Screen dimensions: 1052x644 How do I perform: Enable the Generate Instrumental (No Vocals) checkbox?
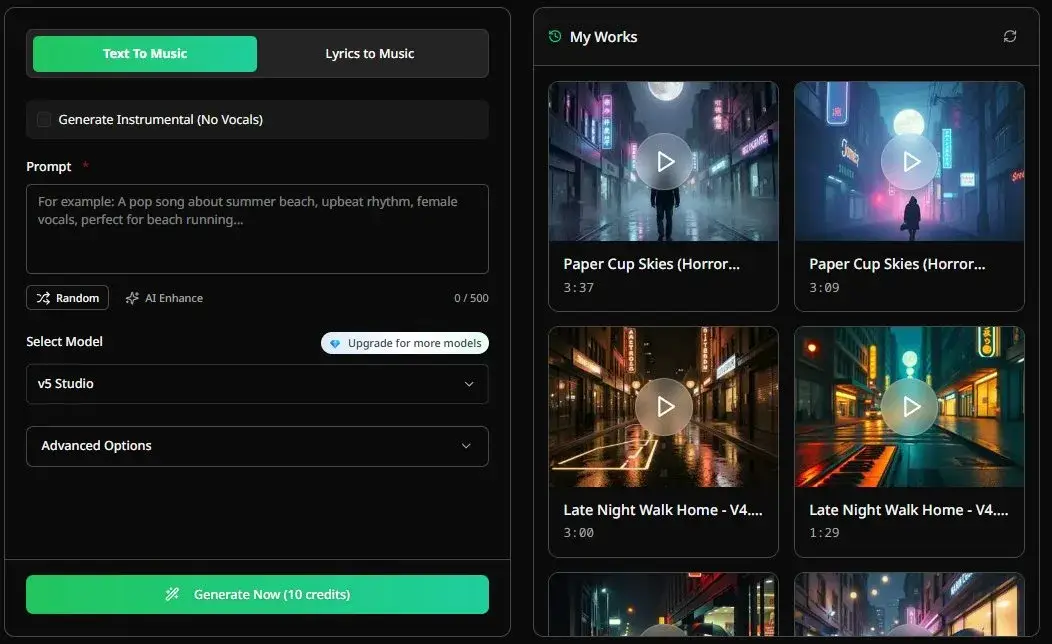(x=44, y=119)
